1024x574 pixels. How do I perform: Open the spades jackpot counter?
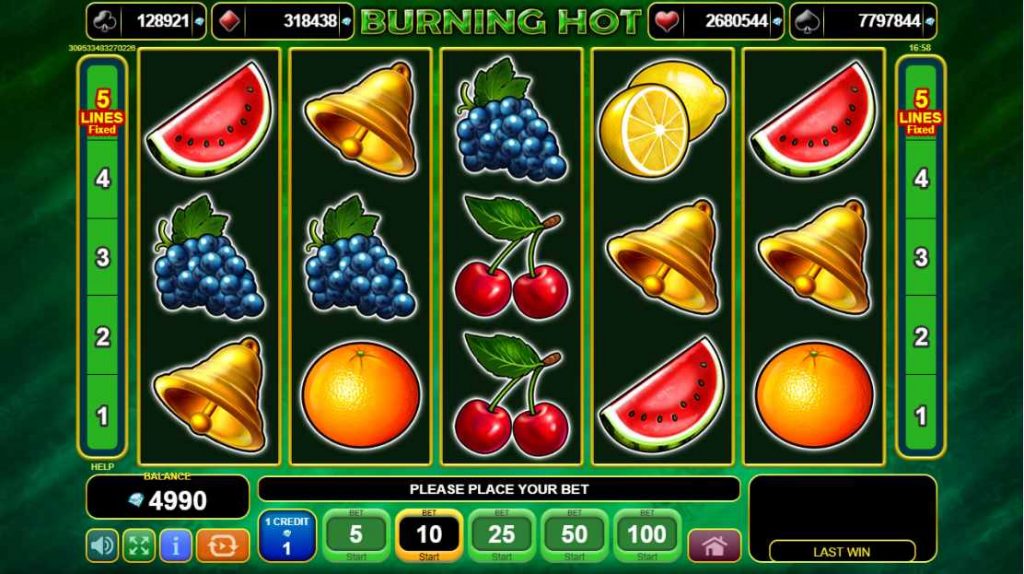pos(863,22)
